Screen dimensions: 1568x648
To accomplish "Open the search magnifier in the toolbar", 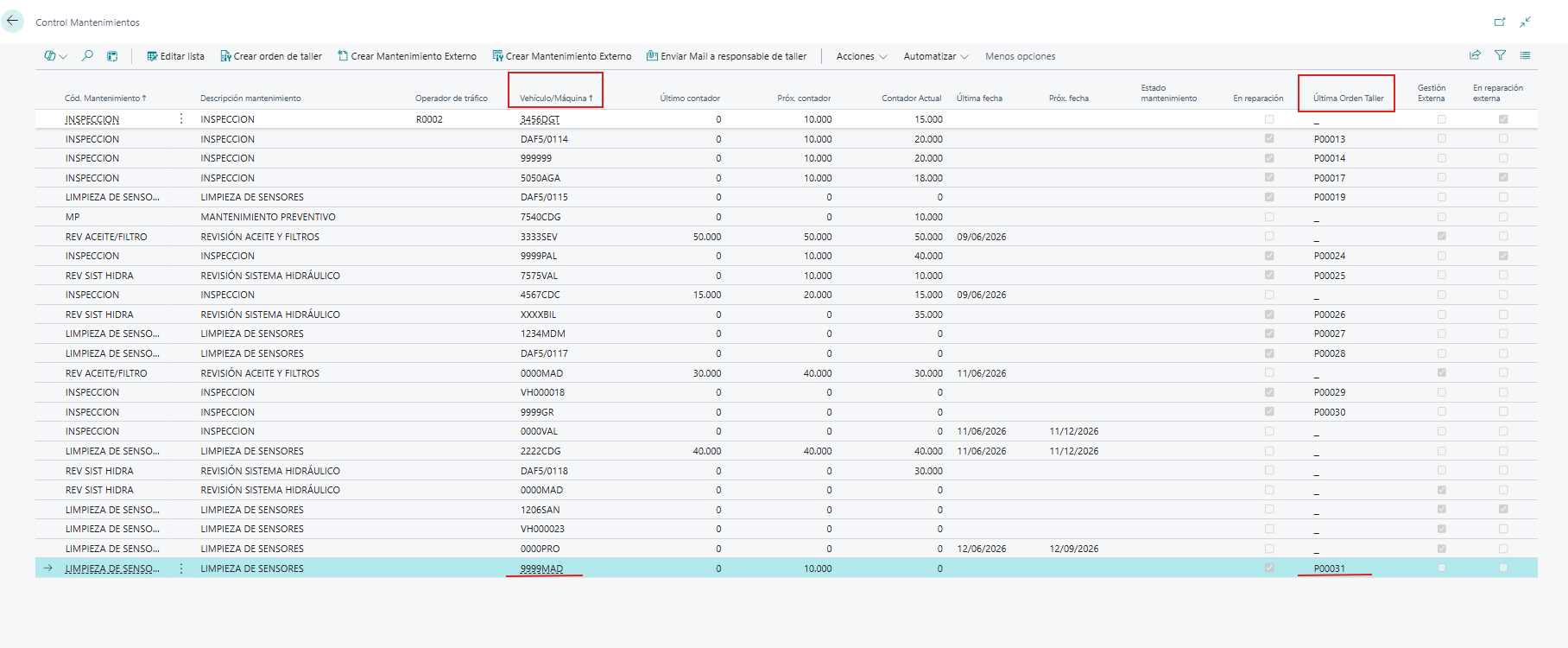I will click(87, 55).
